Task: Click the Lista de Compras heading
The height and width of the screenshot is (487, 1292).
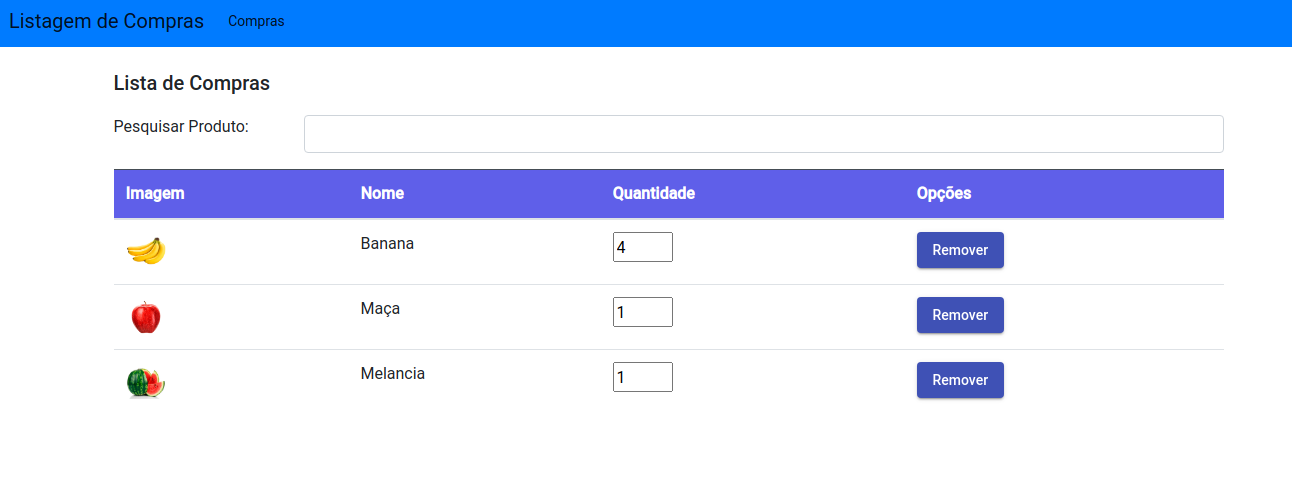Action: (x=192, y=83)
